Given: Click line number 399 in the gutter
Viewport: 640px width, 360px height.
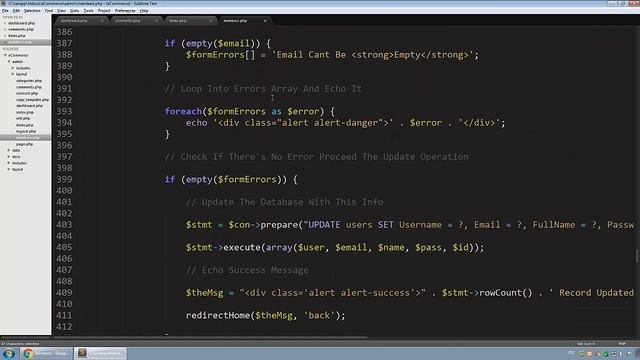Looking at the screenshot, I should click(64, 180).
